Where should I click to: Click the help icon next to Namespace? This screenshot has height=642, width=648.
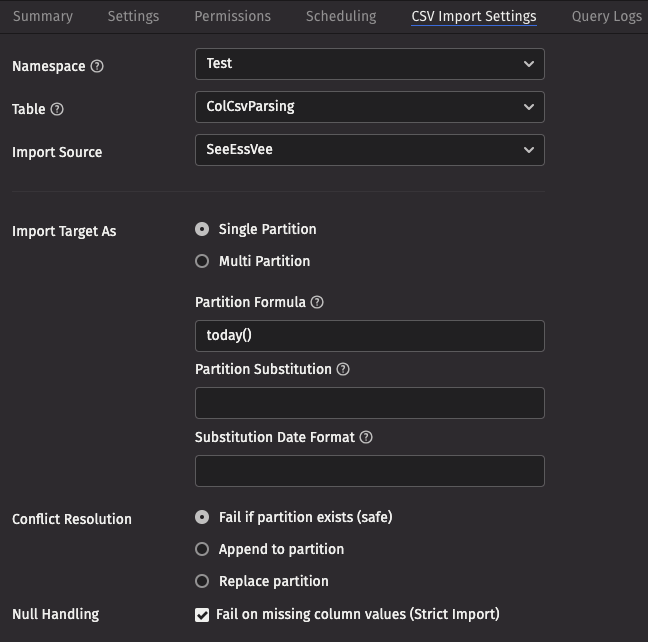coord(97,67)
